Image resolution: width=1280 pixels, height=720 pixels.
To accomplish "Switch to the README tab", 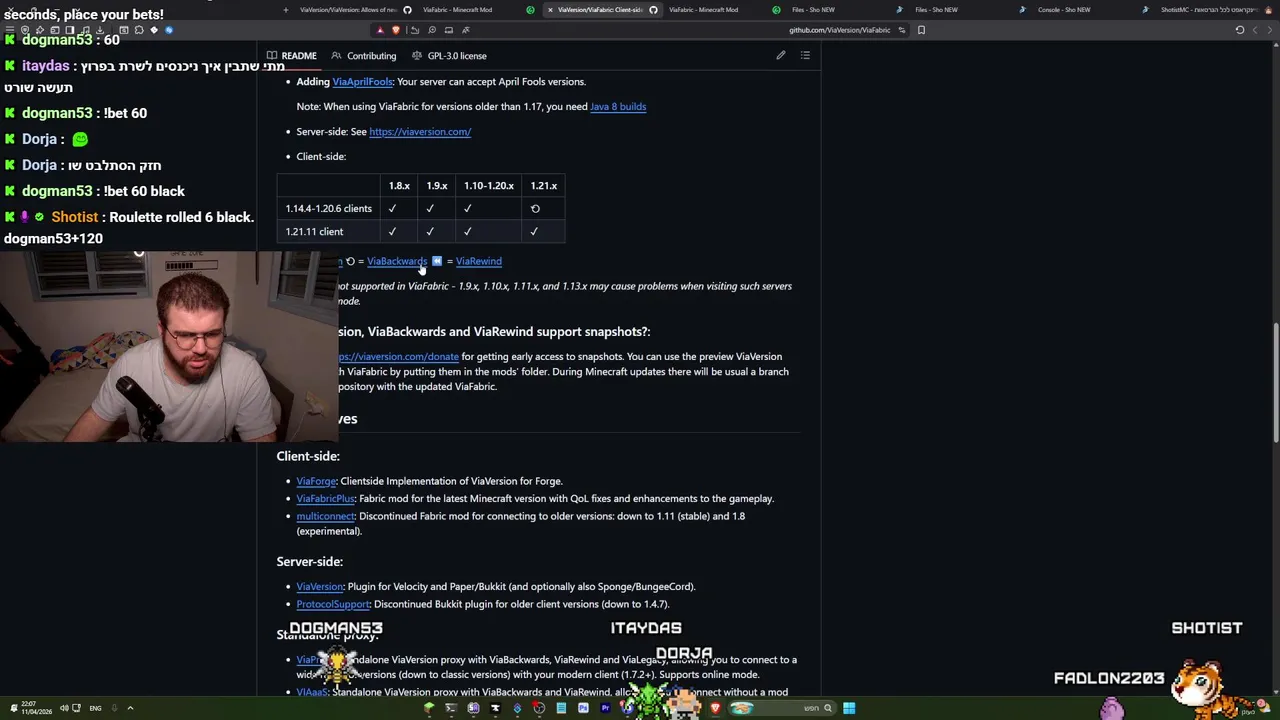I will [291, 56].
